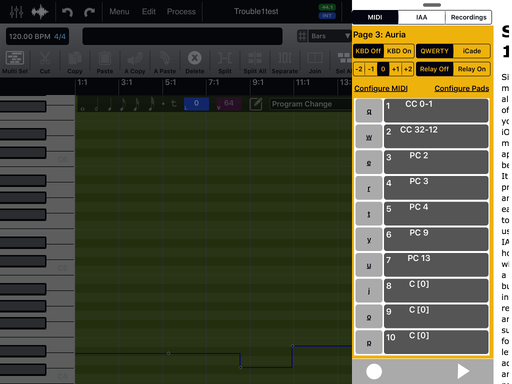The height and width of the screenshot is (384, 512).
Task: Open the Process menu
Action: coord(181,12)
